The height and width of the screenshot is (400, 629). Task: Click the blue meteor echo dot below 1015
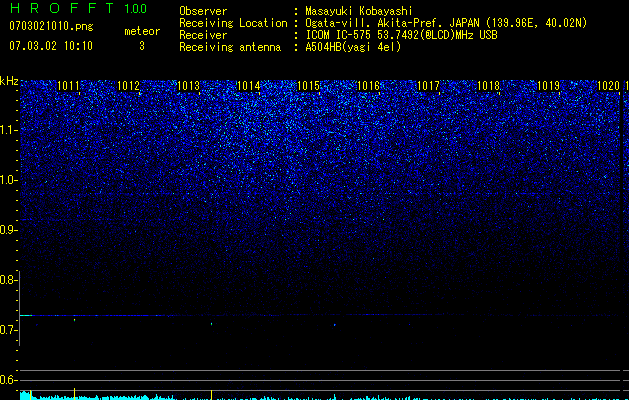[335, 325]
